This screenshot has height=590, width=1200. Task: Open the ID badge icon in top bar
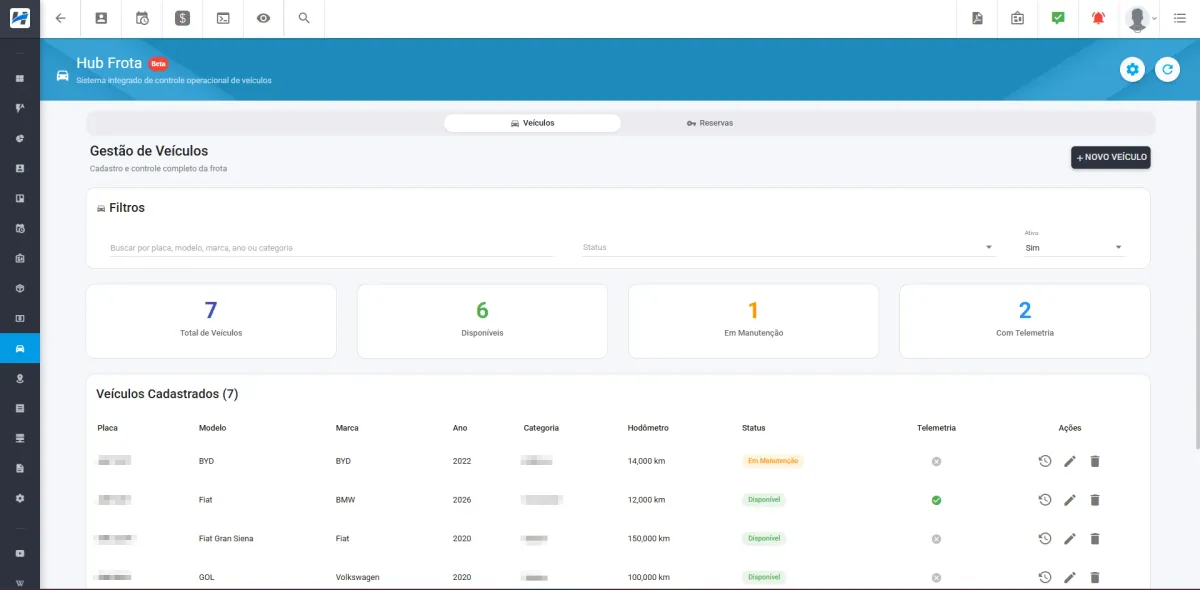(1017, 18)
